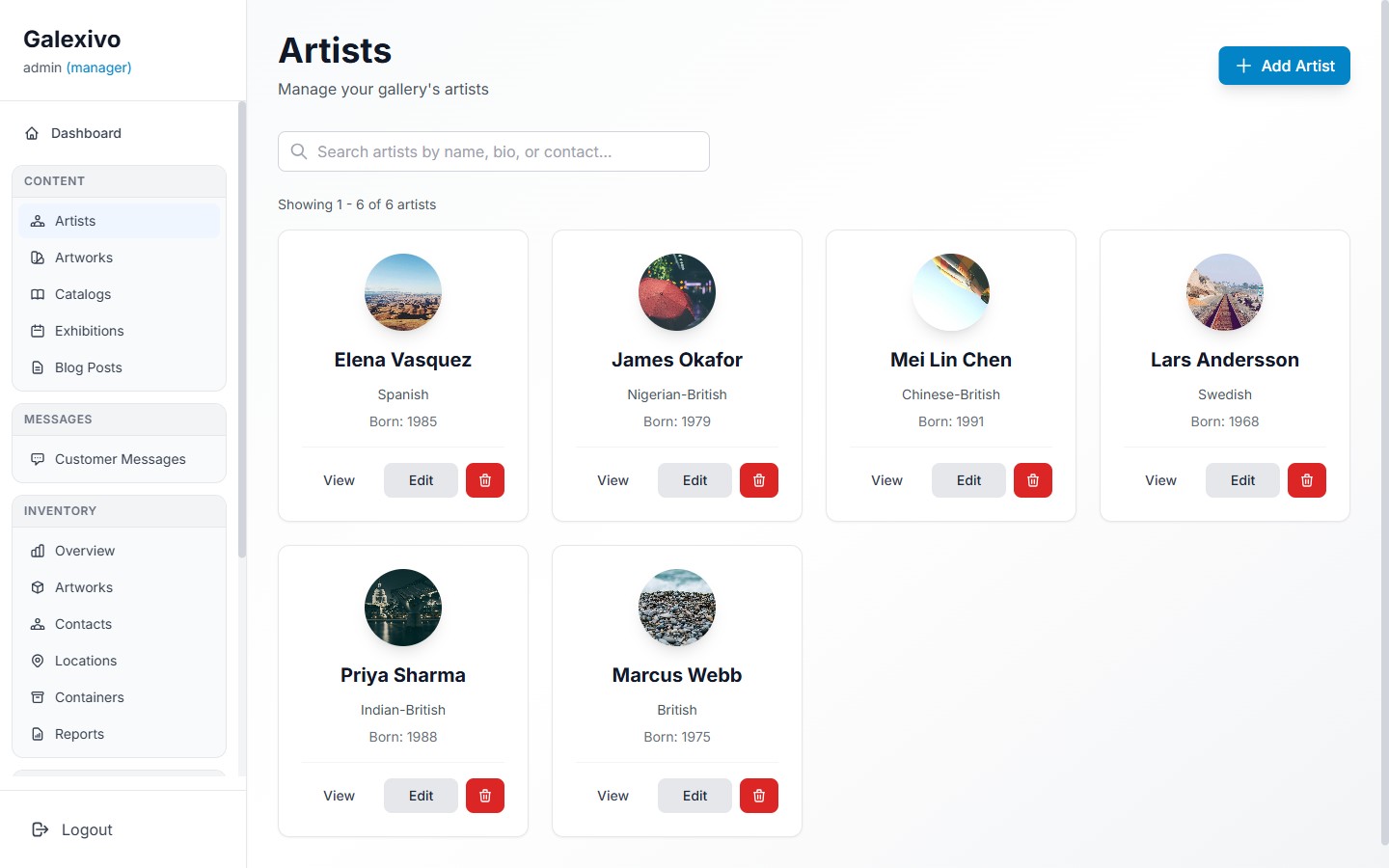Select Blog Posts in the Content menu

[88, 367]
